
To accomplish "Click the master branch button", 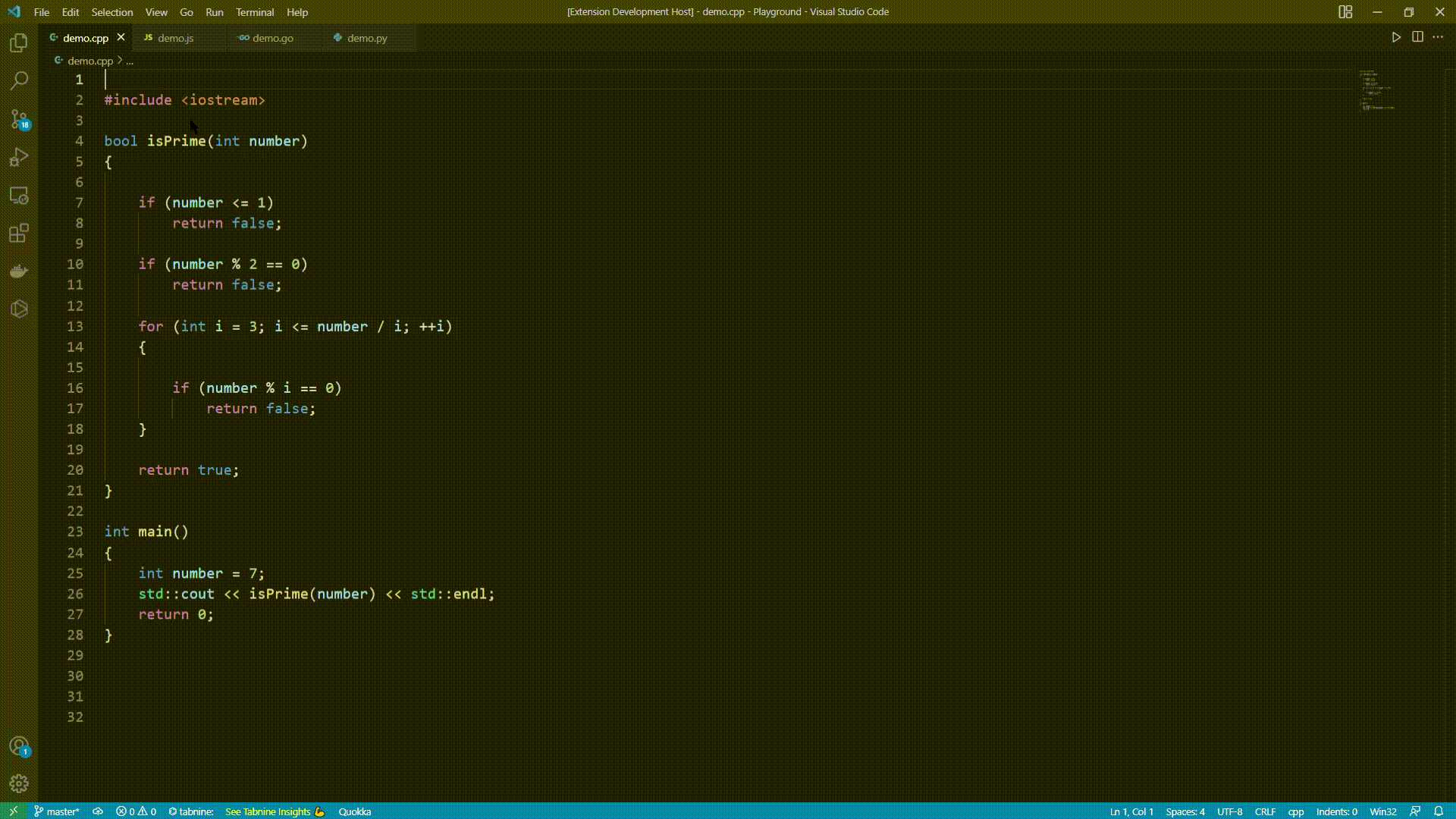I will 57,811.
